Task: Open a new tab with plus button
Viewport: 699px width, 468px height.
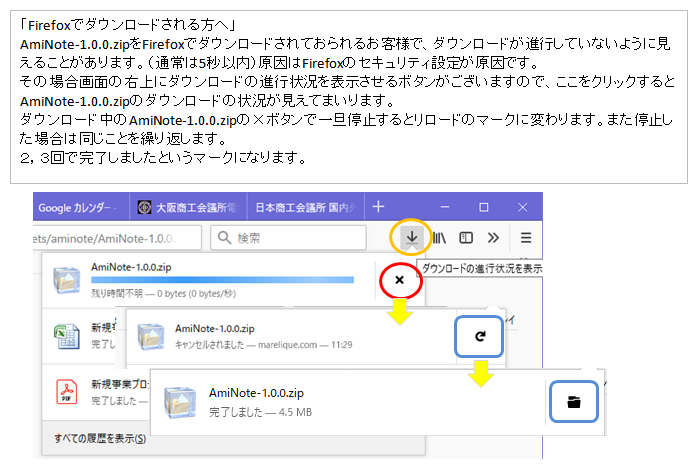Action: (378, 207)
